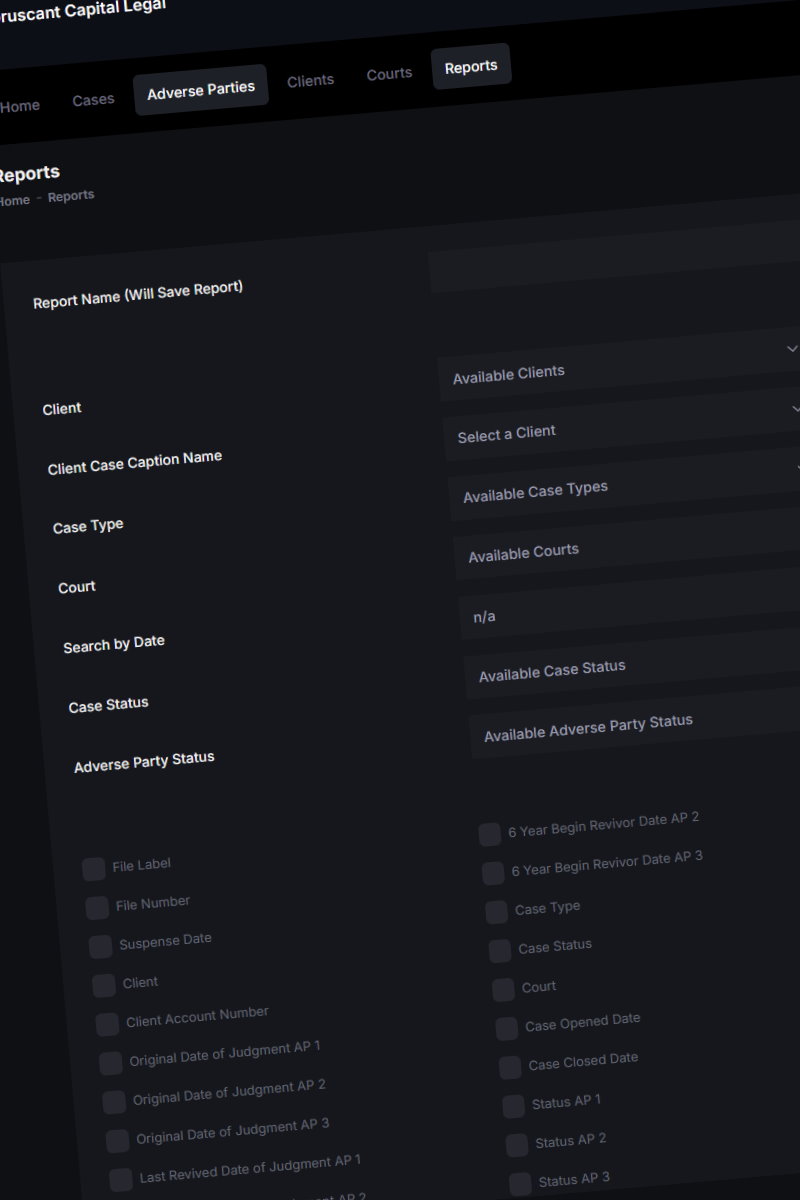This screenshot has width=800, height=1200.
Task: Select the Case Opened Date checkbox
Action: click(x=507, y=1029)
